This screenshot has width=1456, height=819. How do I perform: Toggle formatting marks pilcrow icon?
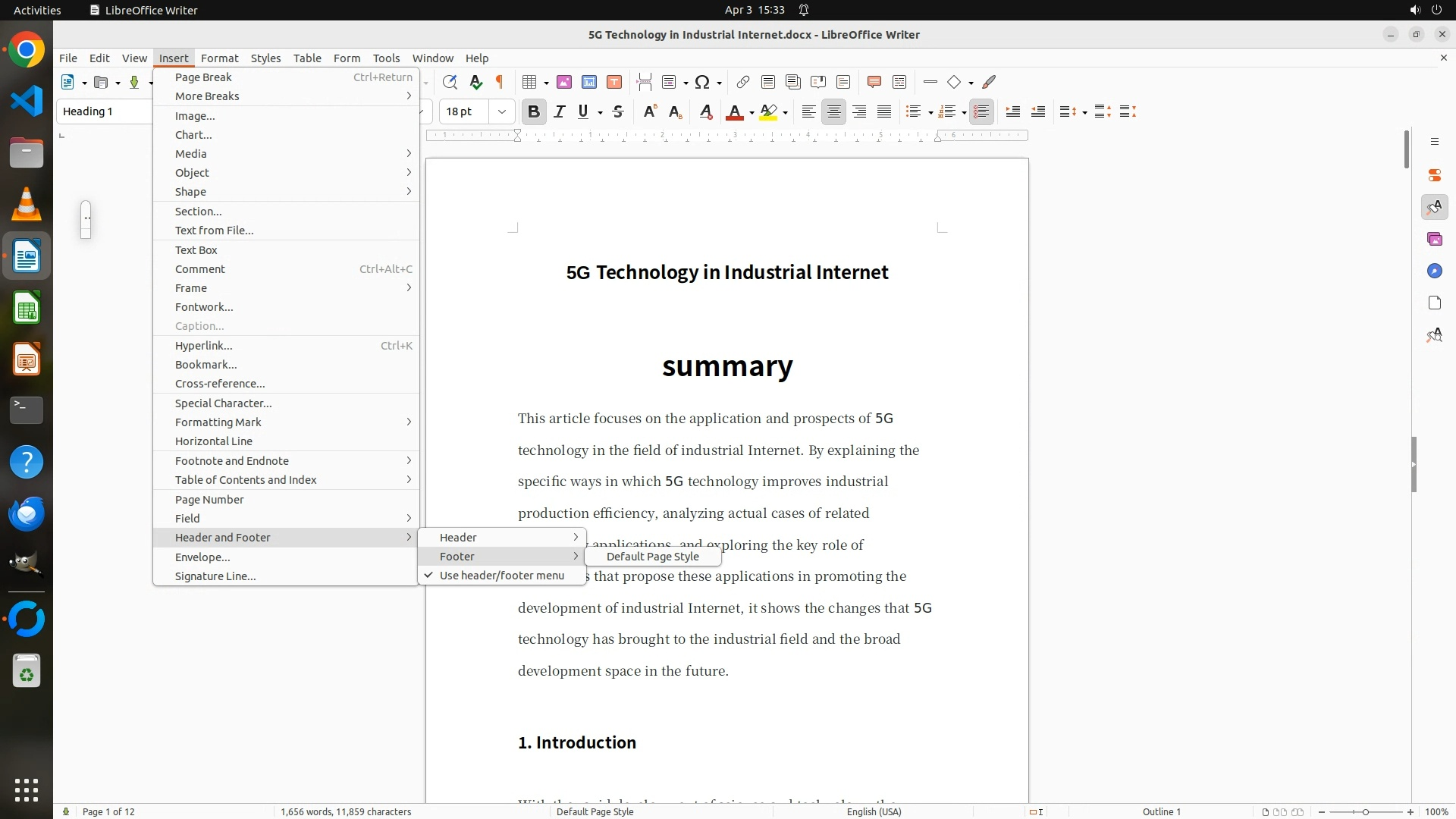tap(500, 82)
